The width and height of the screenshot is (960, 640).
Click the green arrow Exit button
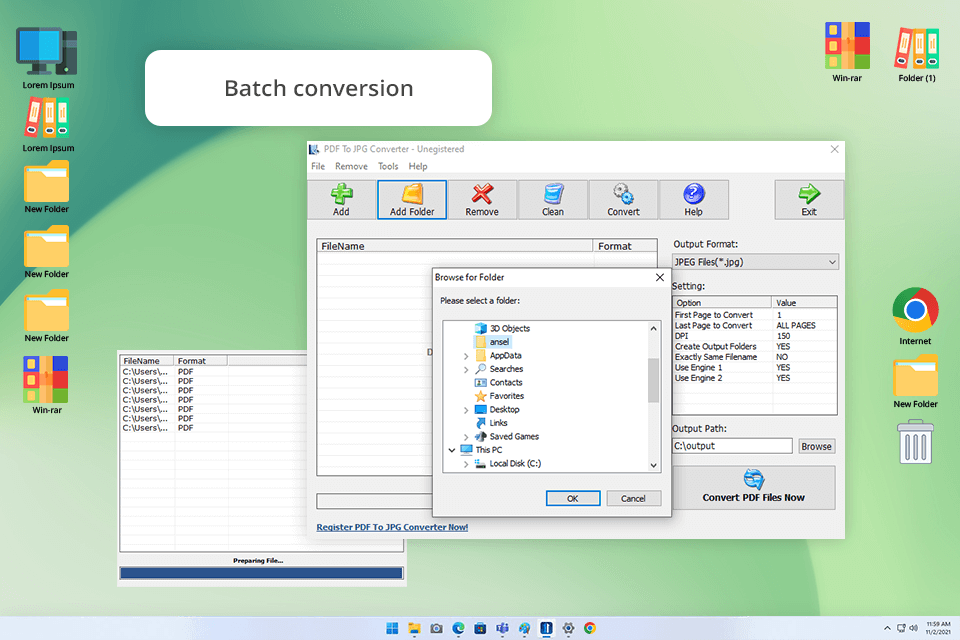click(x=809, y=200)
